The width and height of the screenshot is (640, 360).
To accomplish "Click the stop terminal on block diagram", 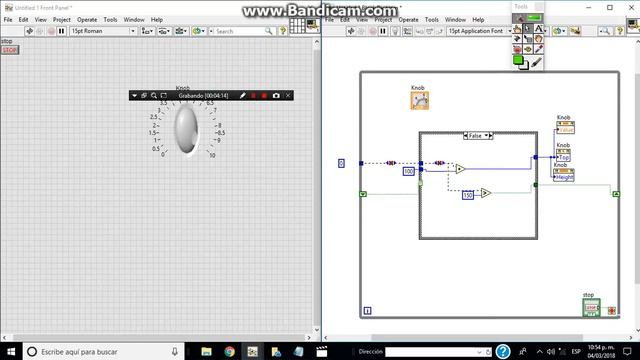I will [x=591, y=308].
